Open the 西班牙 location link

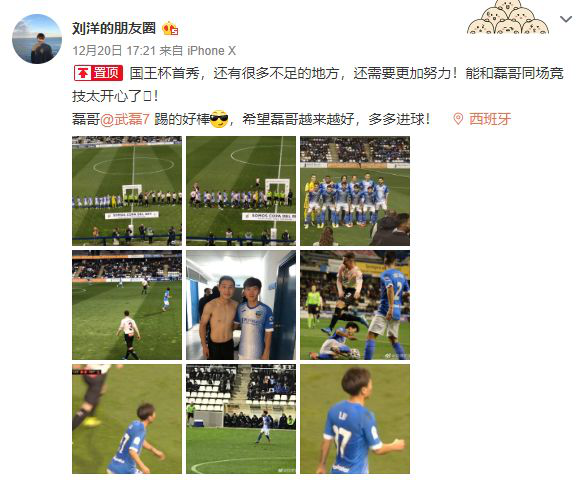[x=490, y=119]
